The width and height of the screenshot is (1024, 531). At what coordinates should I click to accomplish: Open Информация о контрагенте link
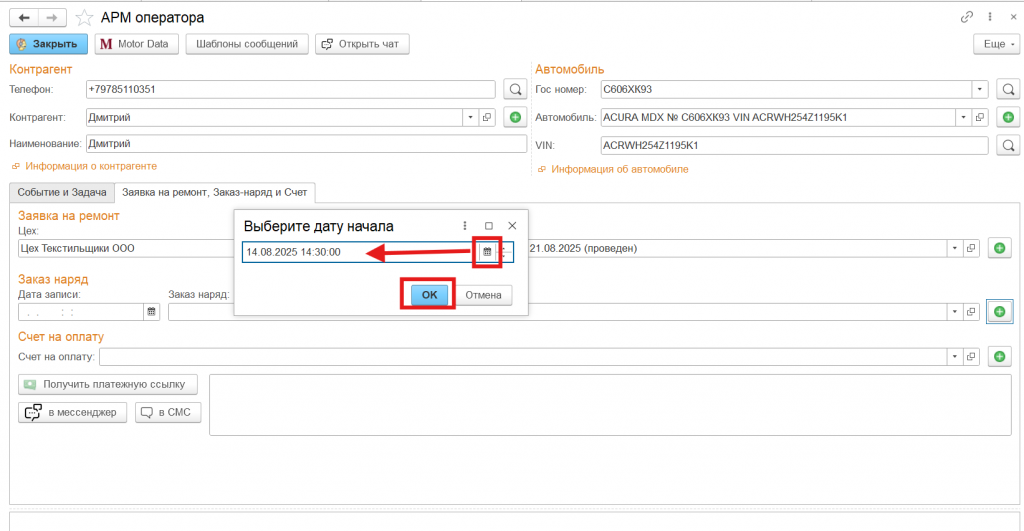90,166
